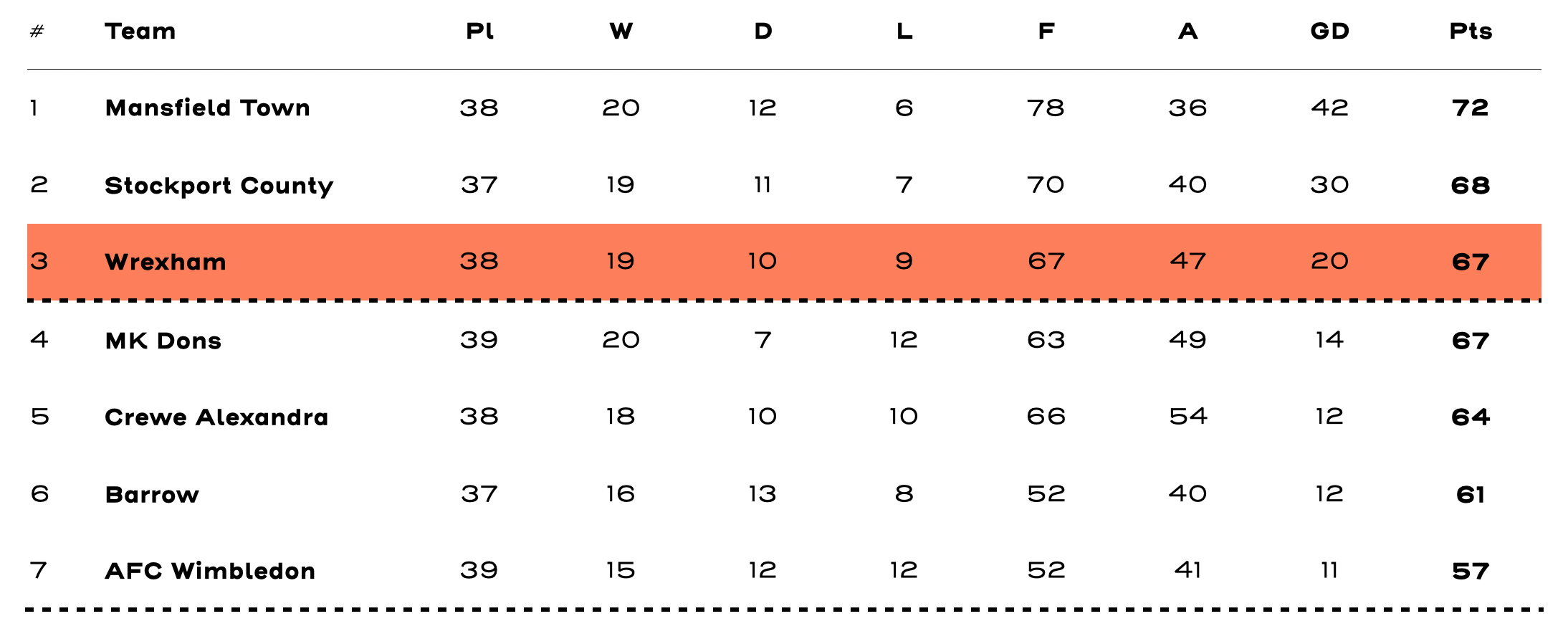Click Mansfield Town's 72 points value

click(1471, 108)
